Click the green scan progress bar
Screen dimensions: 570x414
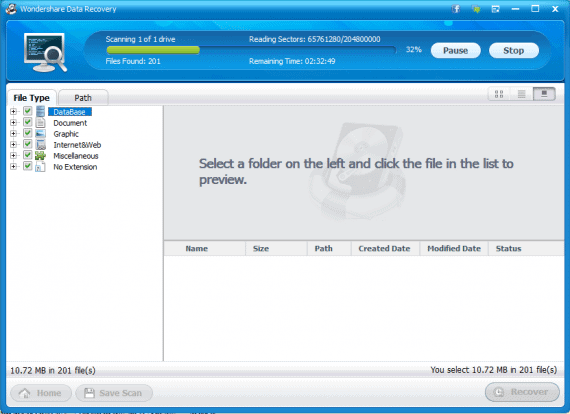coord(153,50)
